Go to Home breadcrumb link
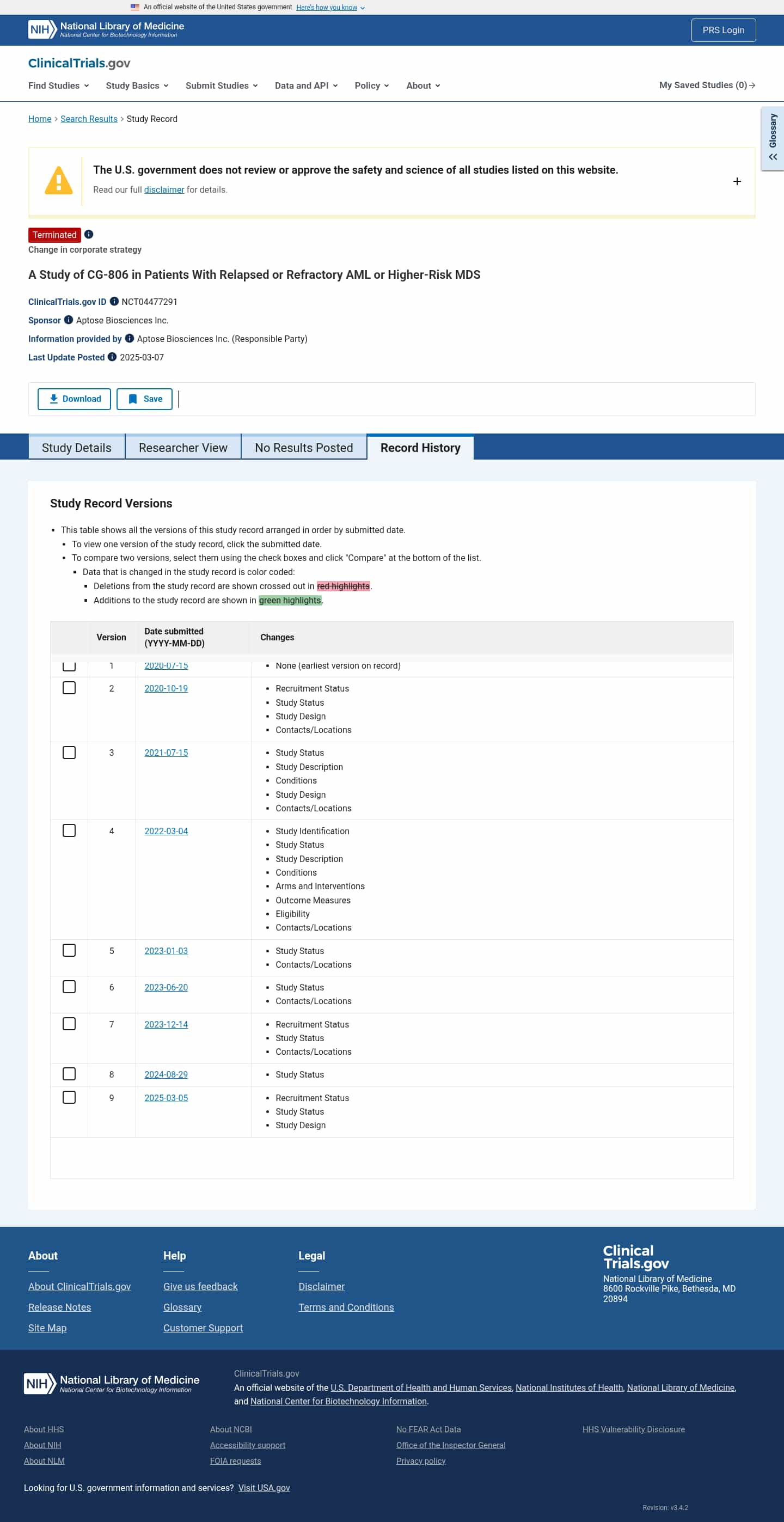The image size is (784, 1522). coord(40,119)
